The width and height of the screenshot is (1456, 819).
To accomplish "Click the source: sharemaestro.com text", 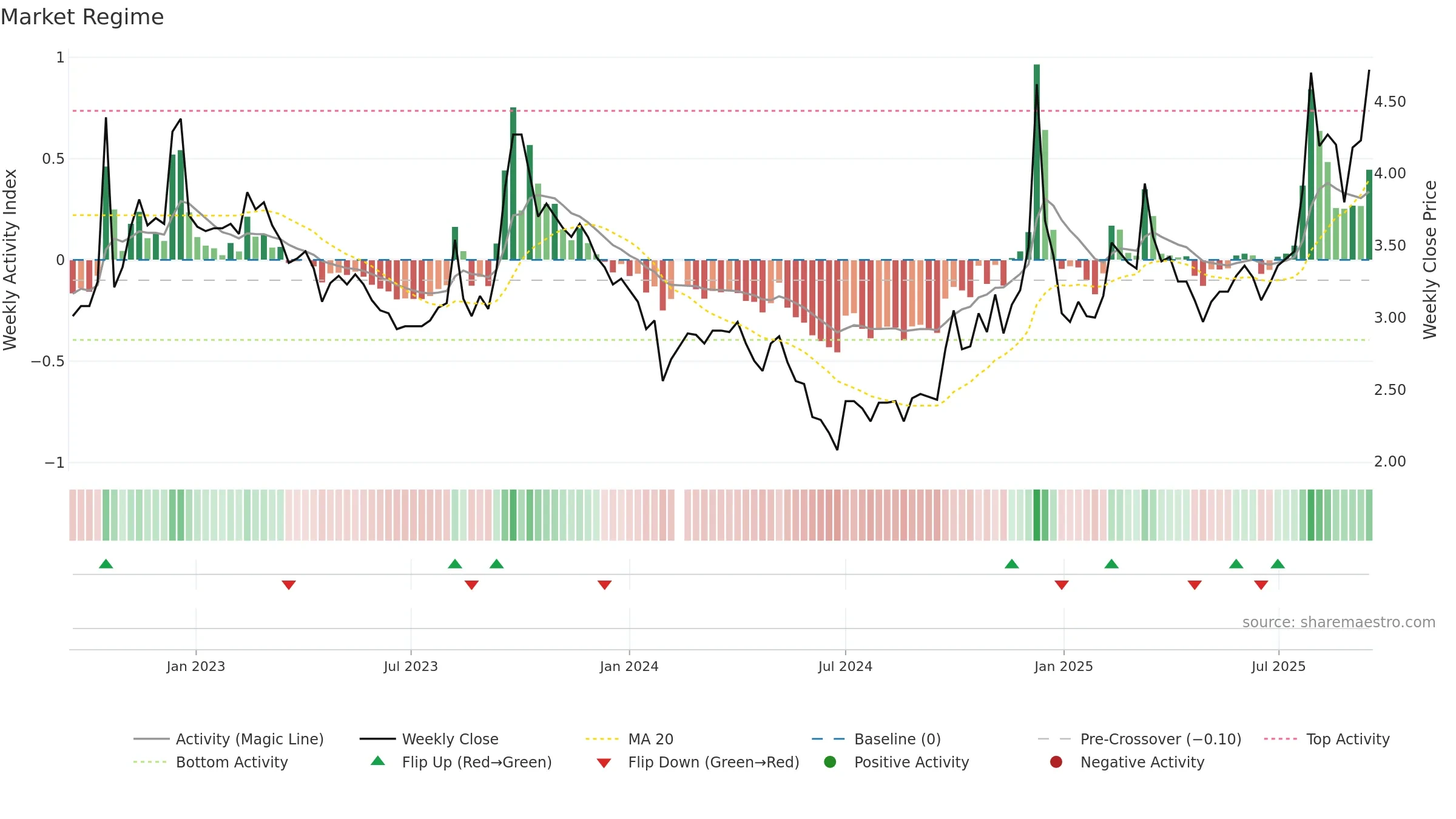I will tap(1339, 622).
